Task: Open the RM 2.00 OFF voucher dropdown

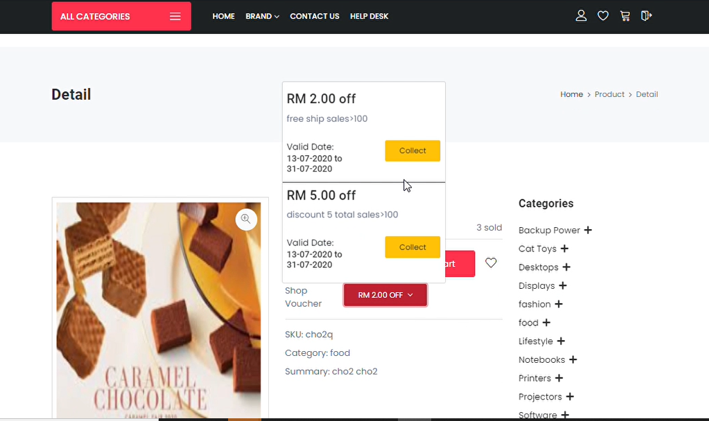Action: [x=385, y=295]
